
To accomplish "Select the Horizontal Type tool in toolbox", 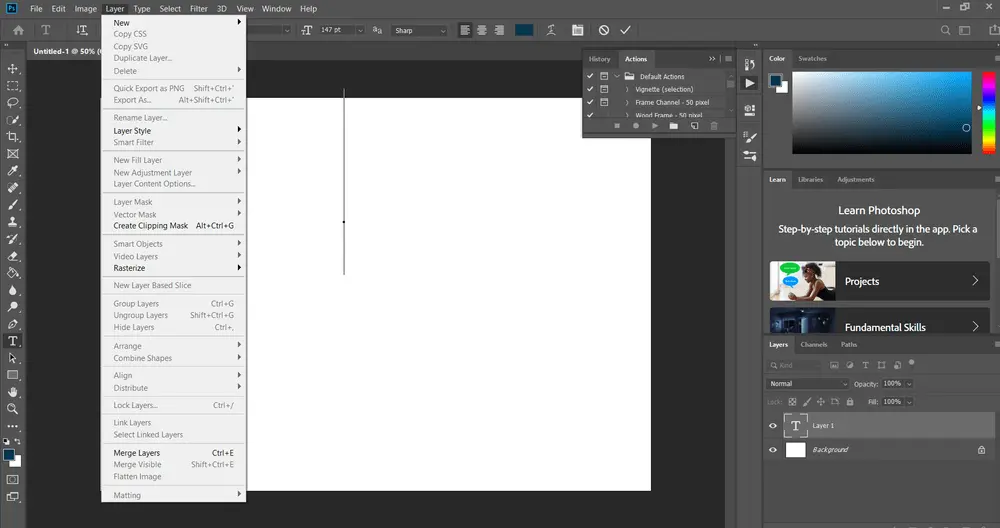I will point(13,341).
